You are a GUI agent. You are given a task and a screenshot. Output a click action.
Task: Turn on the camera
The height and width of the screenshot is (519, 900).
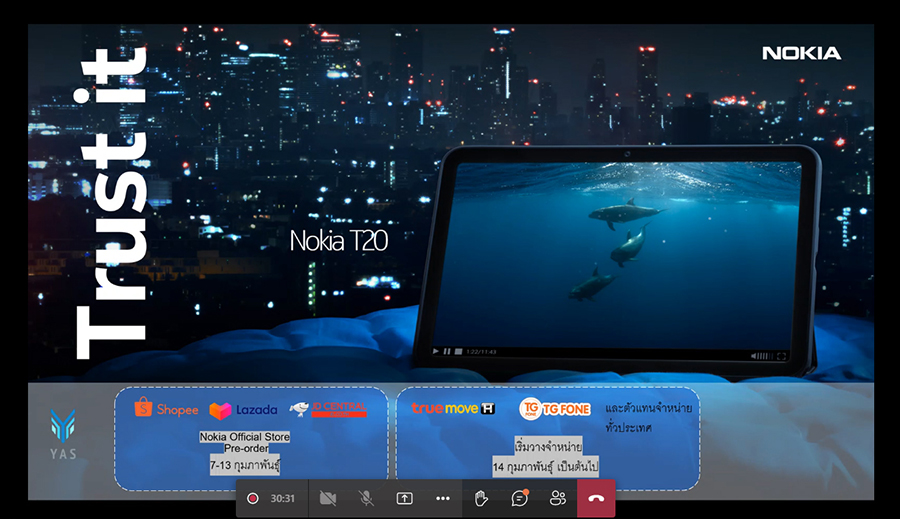(328, 498)
